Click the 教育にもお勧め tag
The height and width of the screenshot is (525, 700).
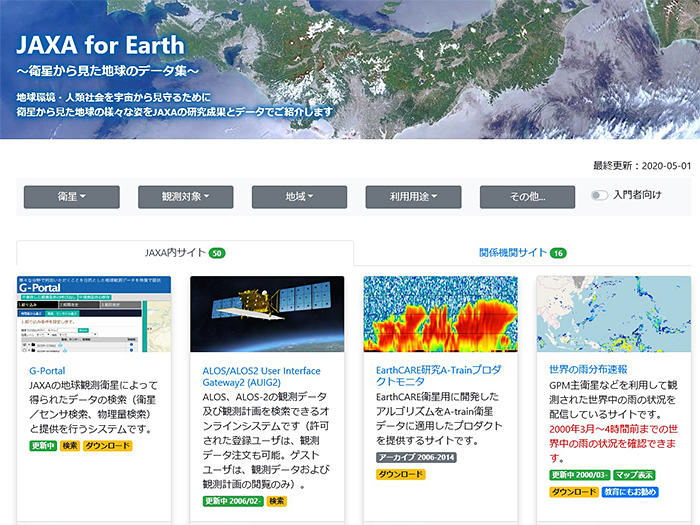[630, 492]
